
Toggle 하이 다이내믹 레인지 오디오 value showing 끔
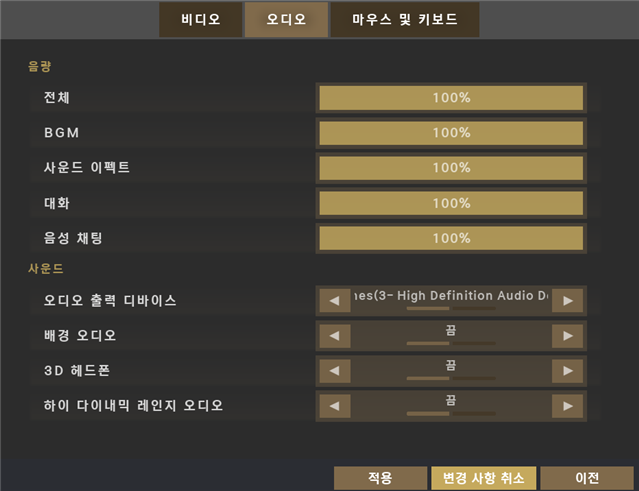pos(451,405)
